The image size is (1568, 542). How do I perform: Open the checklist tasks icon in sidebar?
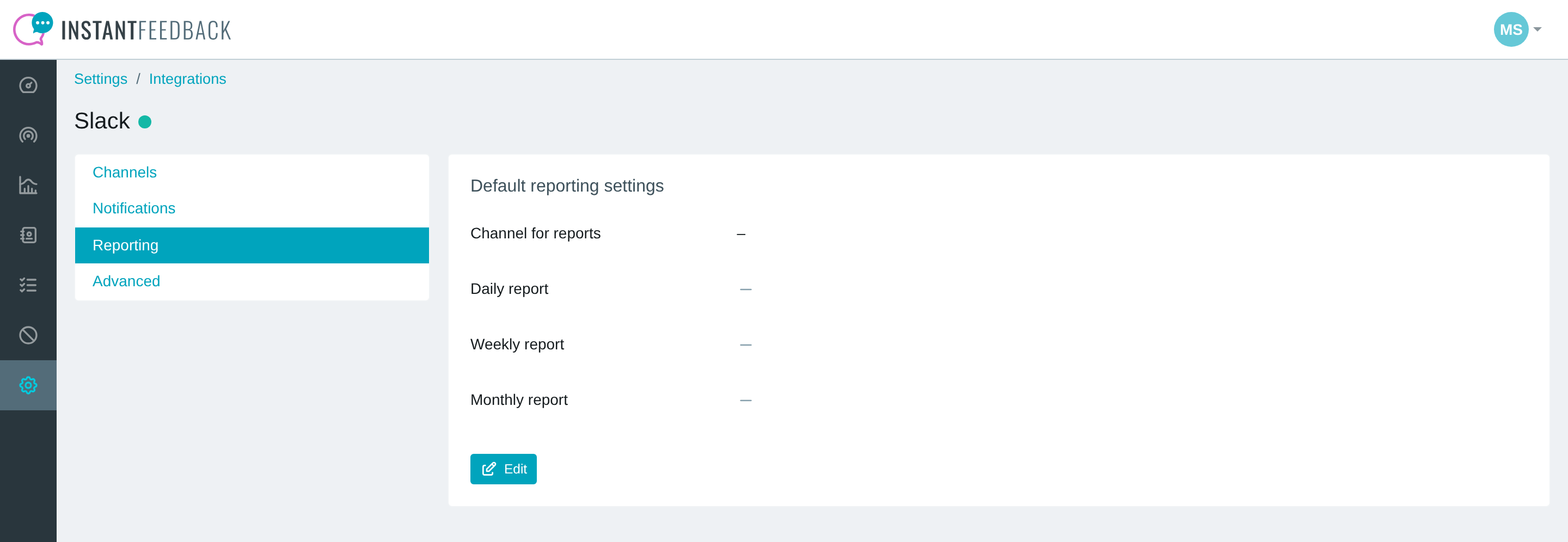tap(28, 285)
